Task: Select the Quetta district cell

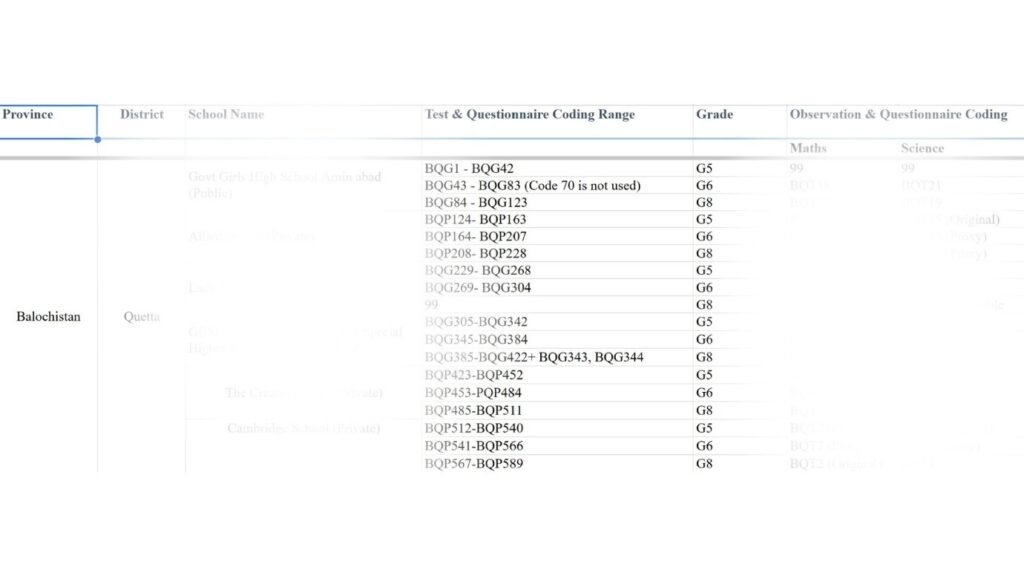Action: (x=141, y=317)
